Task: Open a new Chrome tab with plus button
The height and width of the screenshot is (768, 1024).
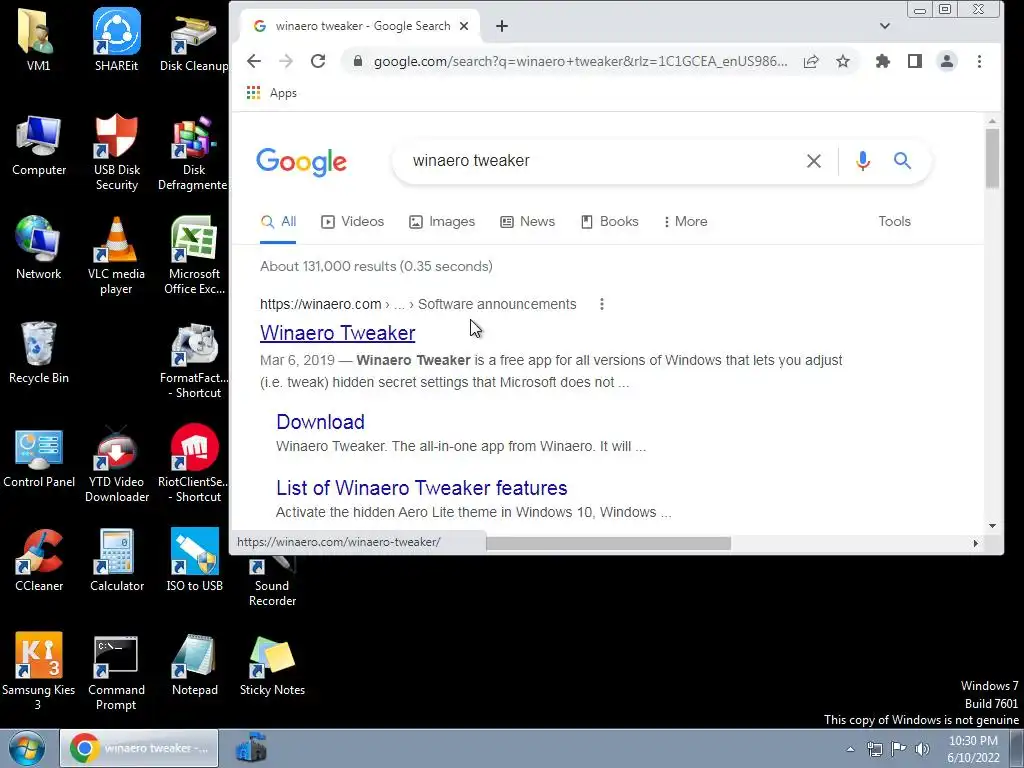Action: point(502,26)
